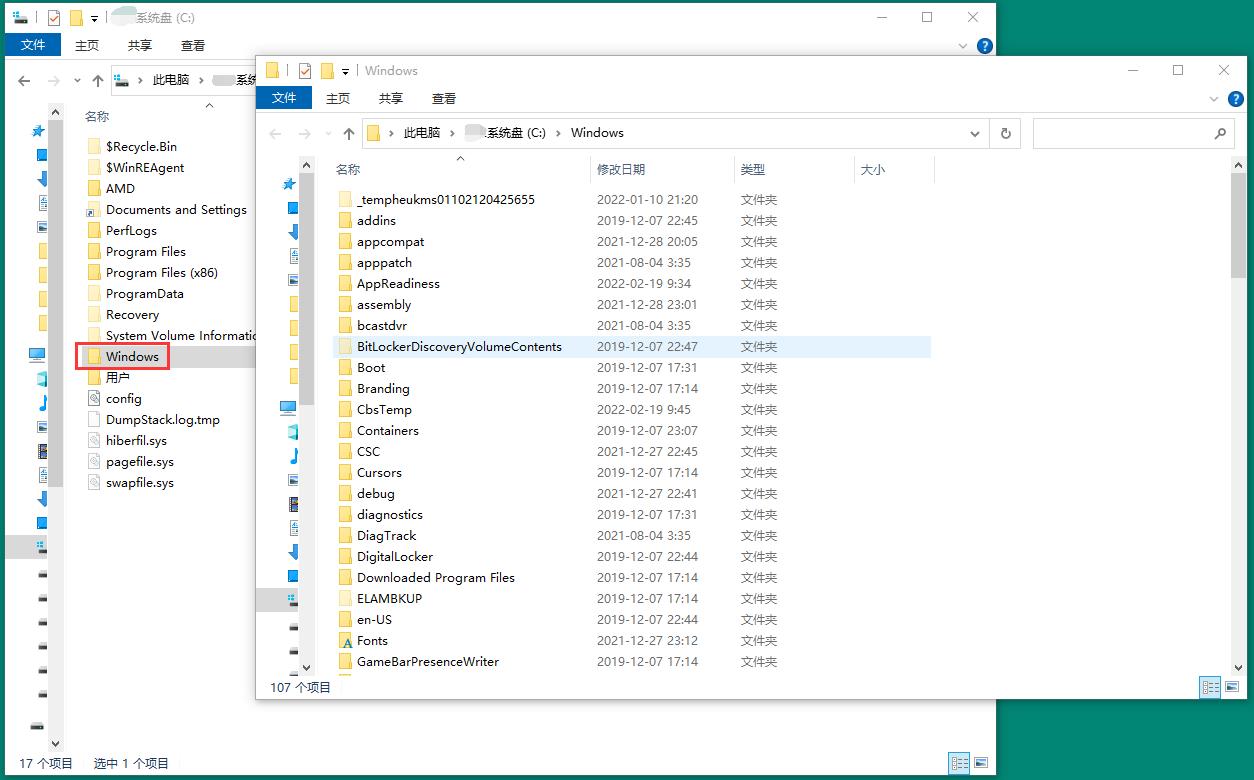Open the Quick Access Toolbar dropdown arrow

[x=344, y=70]
